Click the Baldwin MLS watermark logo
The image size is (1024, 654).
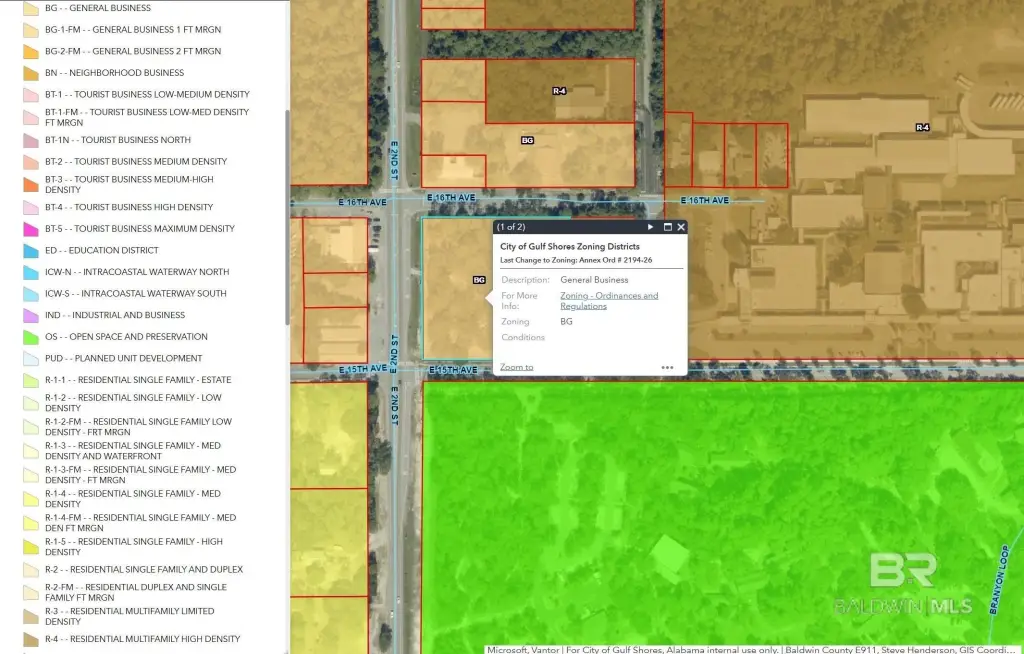[902, 584]
